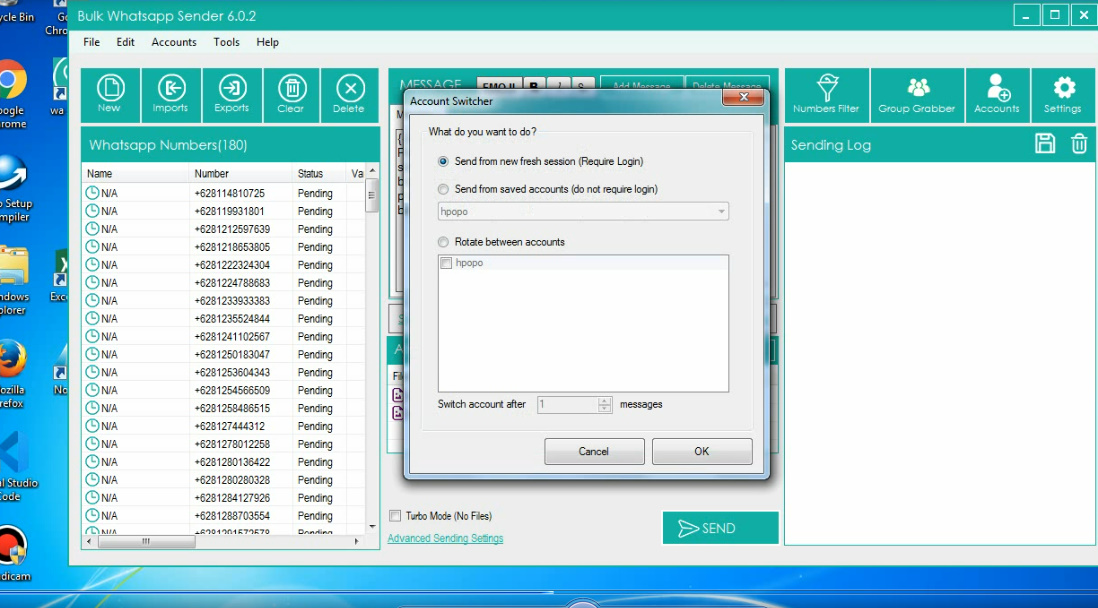1098x608 pixels.
Task: Import numbers using the Imports icon
Action: coord(171,95)
